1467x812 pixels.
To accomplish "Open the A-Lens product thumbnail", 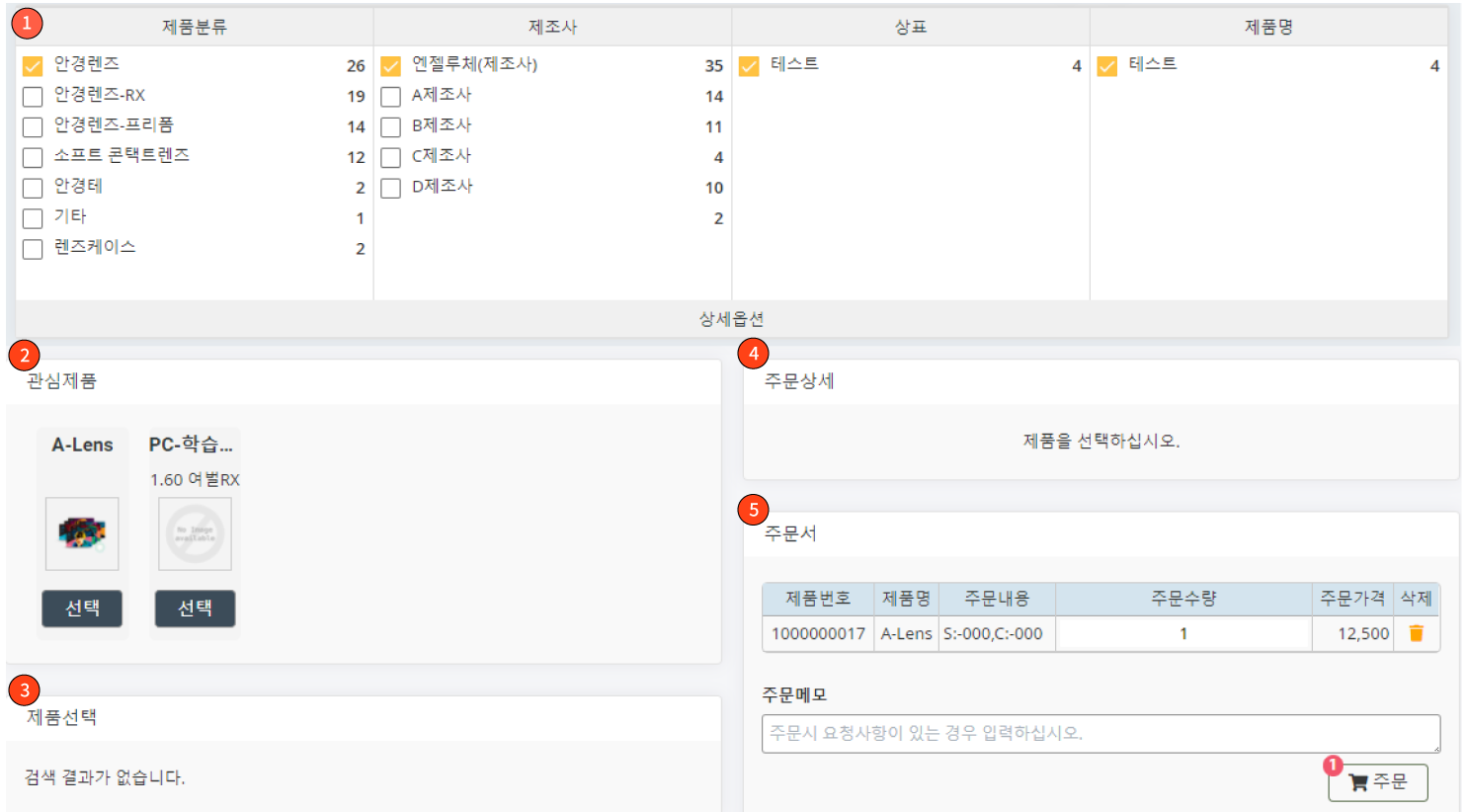I will (82, 533).
